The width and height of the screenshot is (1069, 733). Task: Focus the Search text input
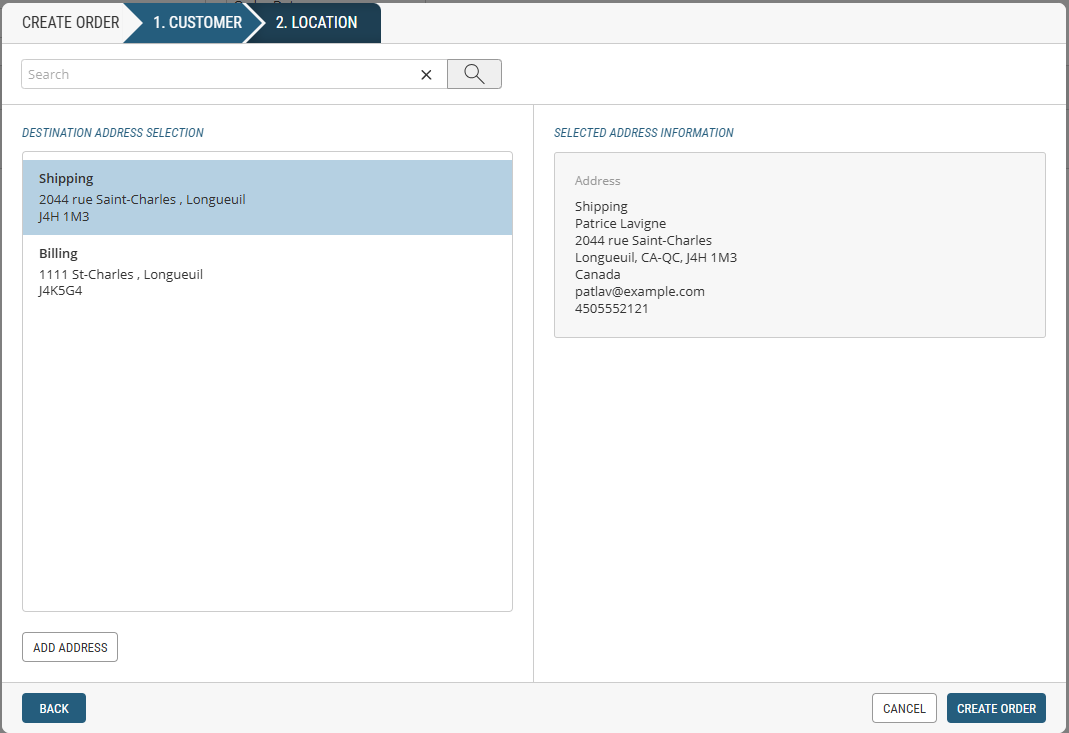pyautogui.click(x=220, y=74)
